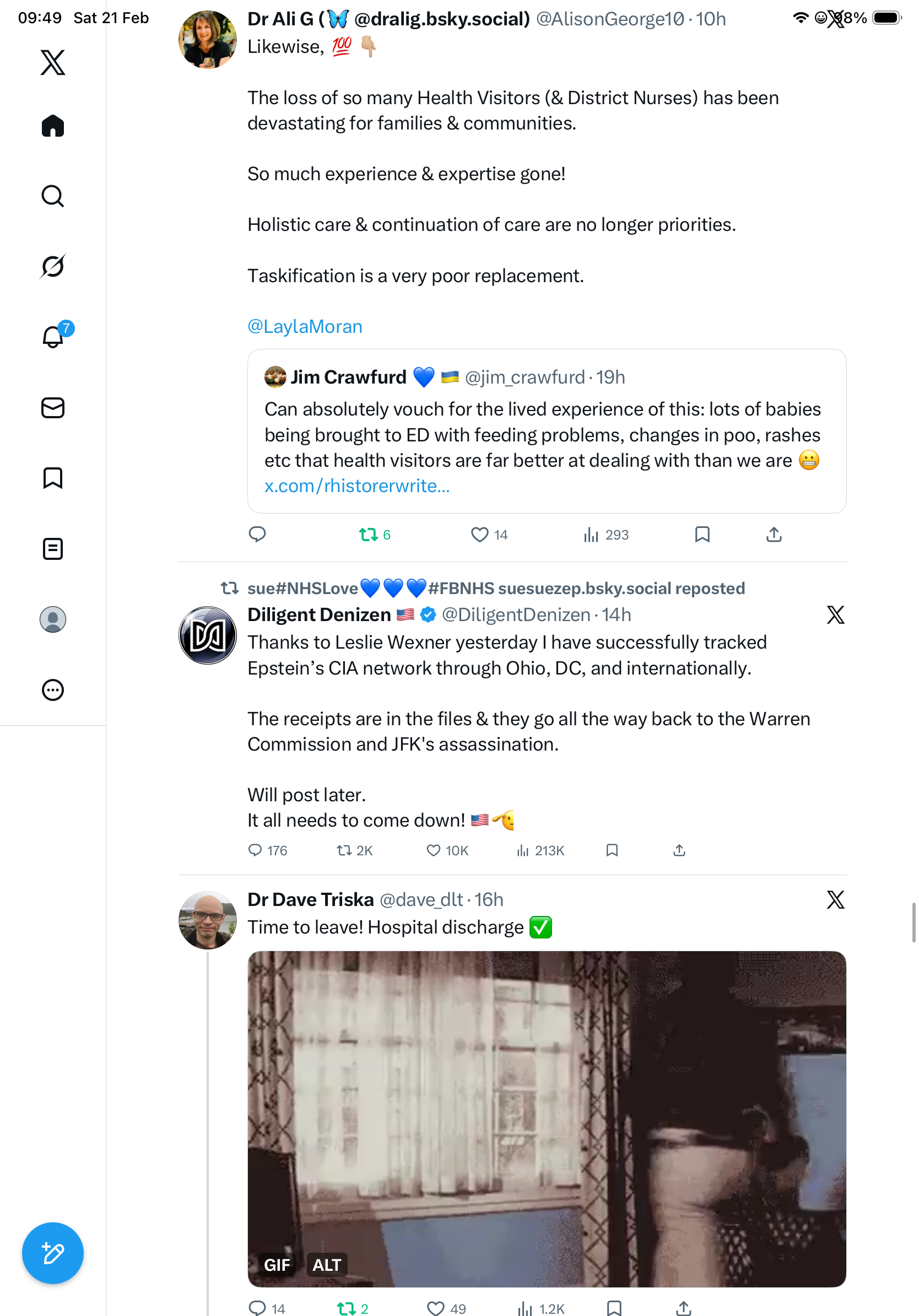Open the Grok icon in sidebar

(x=53, y=266)
